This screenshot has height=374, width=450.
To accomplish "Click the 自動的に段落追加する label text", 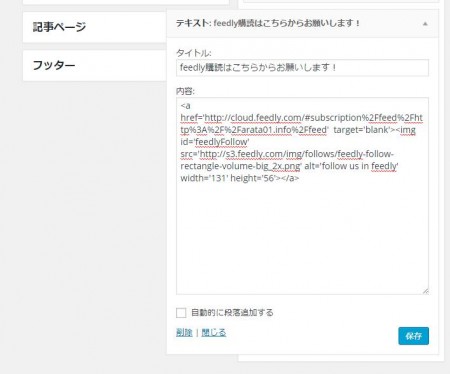I will [x=232, y=313].
